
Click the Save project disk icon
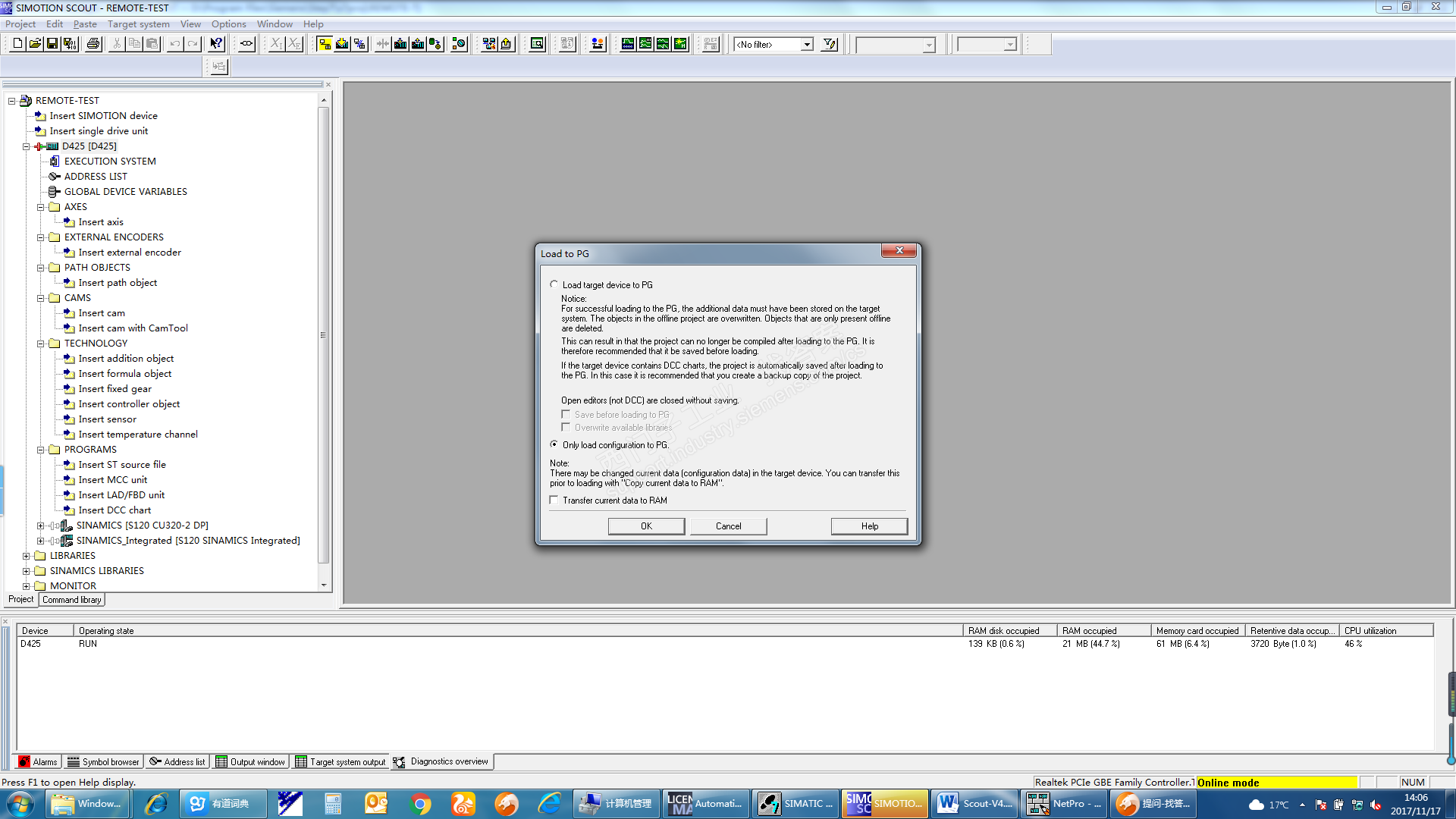(x=52, y=44)
